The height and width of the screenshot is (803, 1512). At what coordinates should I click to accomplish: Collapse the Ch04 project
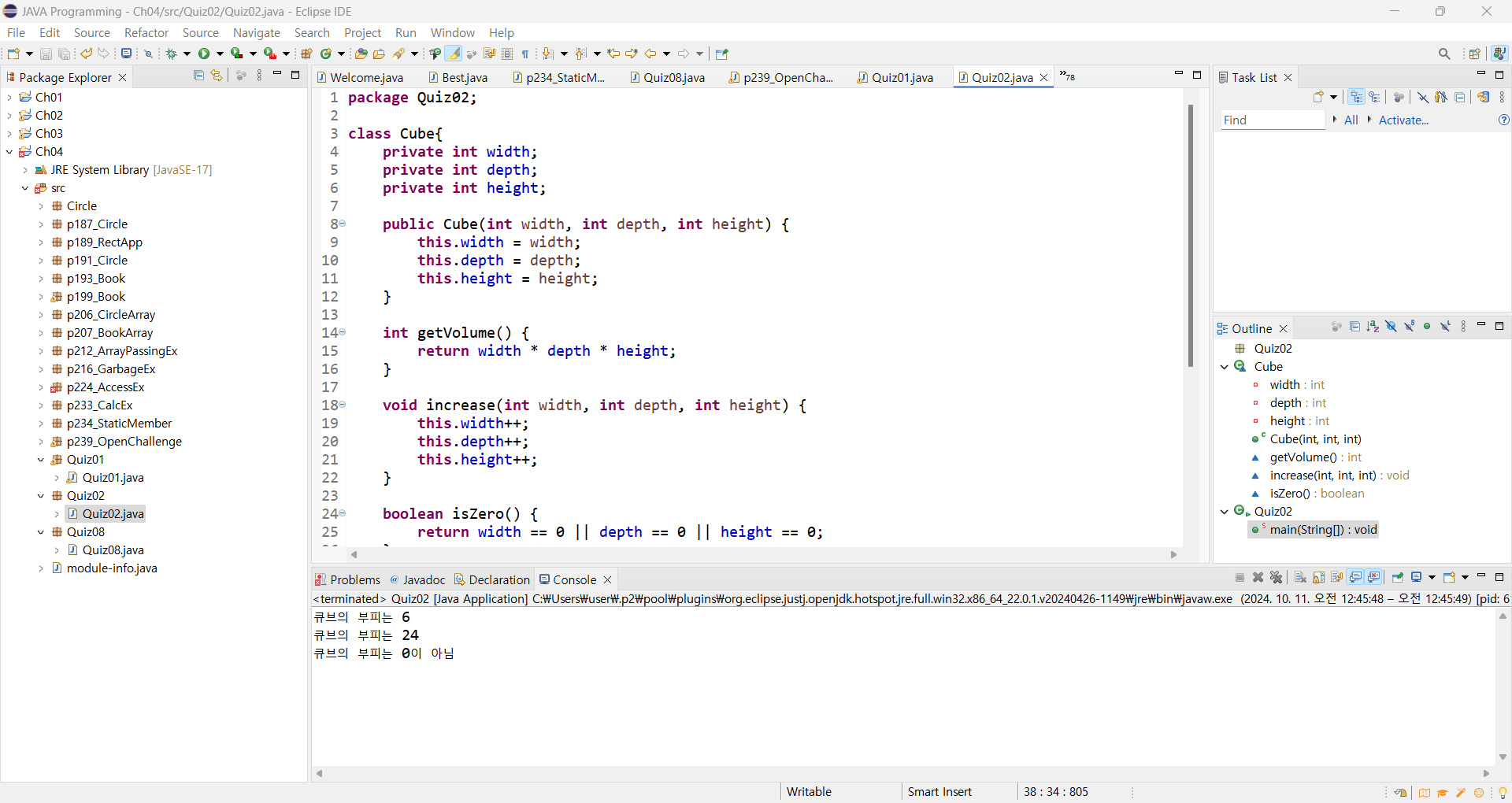[x=9, y=152]
